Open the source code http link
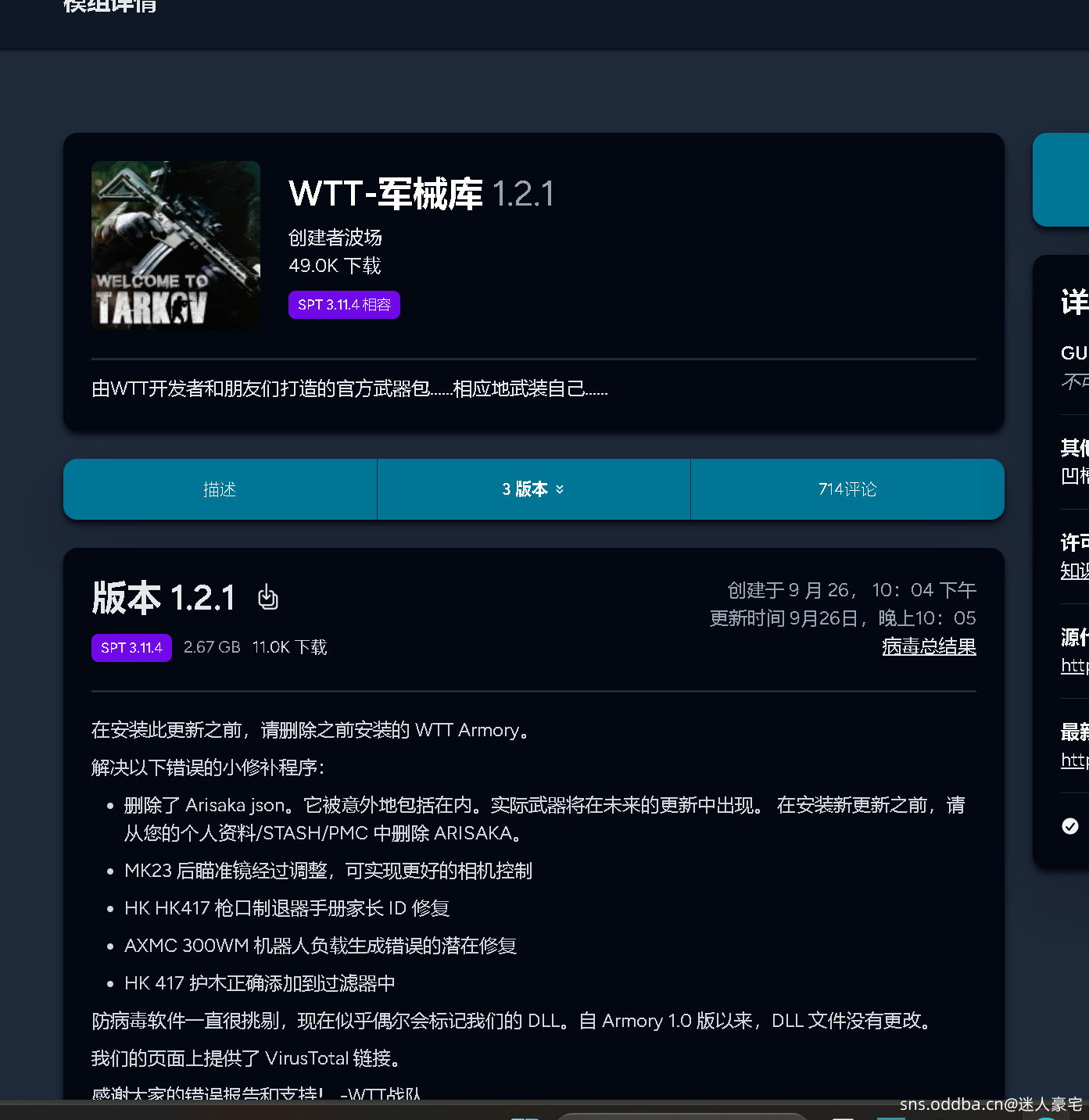The image size is (1089, 1120). click(1075, 666)
